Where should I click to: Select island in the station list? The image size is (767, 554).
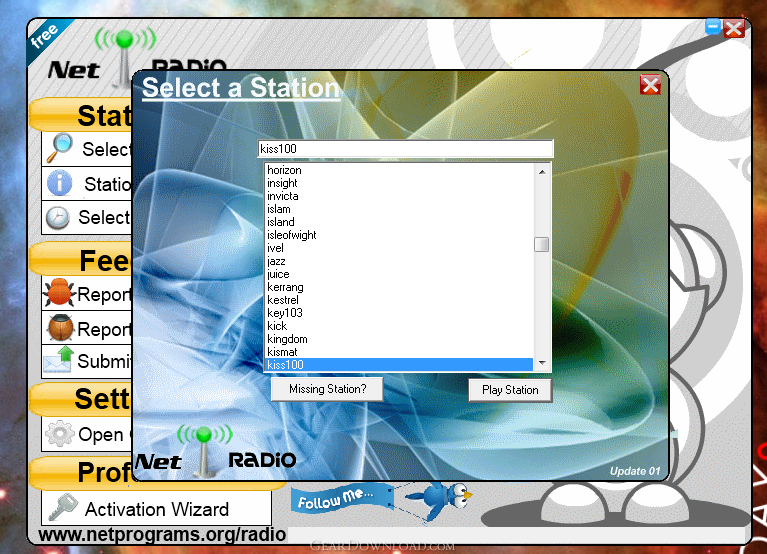(x=399, y=222)
